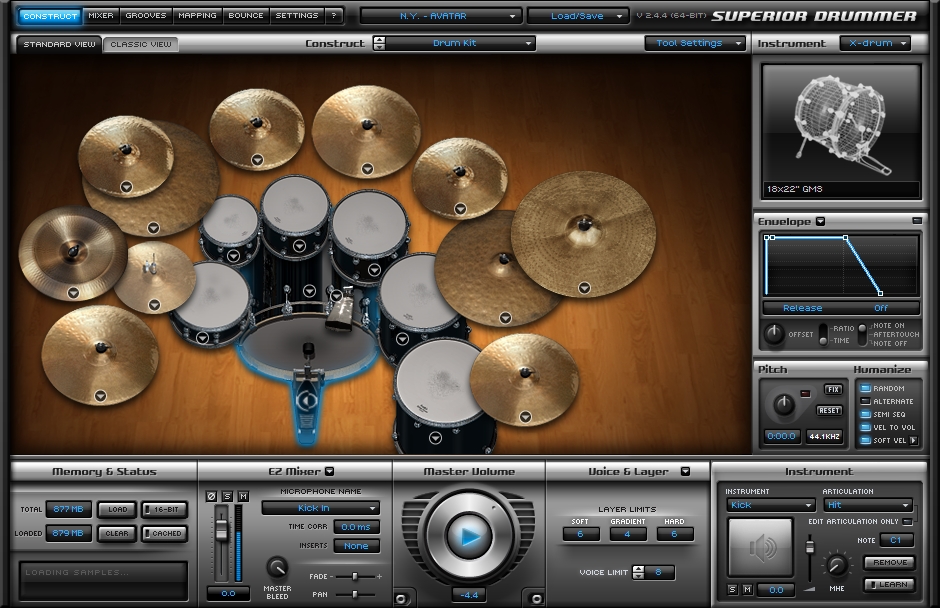Screen dimensions: 940x608
Task: Open the Kick instrument selector dropdown
Action: 770,505
